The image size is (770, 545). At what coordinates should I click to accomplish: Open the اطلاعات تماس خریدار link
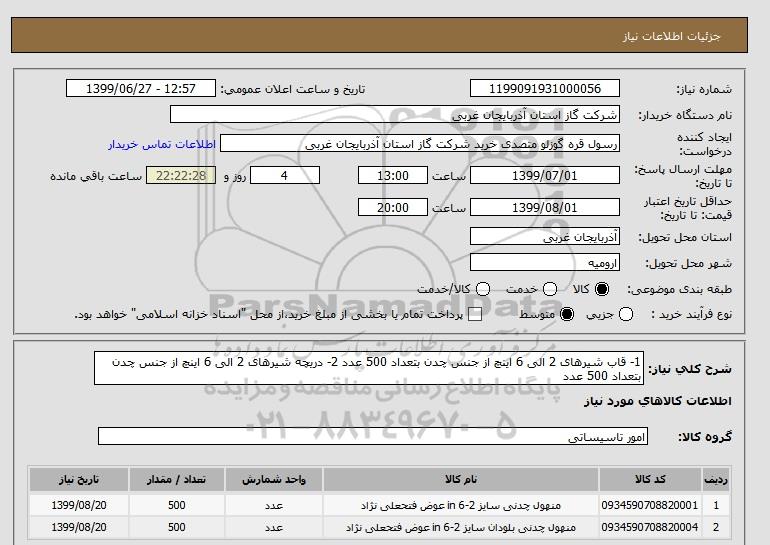pos(162,144)
